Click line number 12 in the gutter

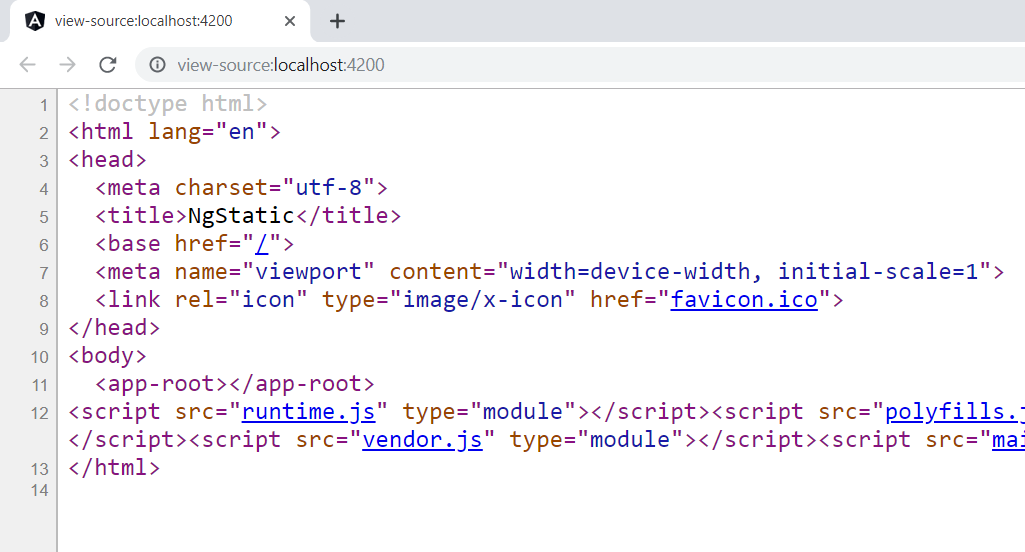coord(39,412)
